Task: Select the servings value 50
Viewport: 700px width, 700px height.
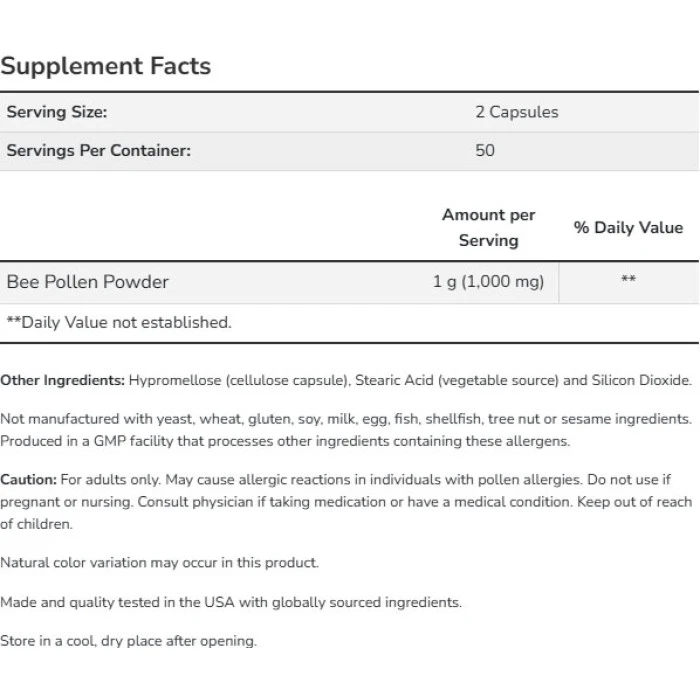Action: (485, 151)
